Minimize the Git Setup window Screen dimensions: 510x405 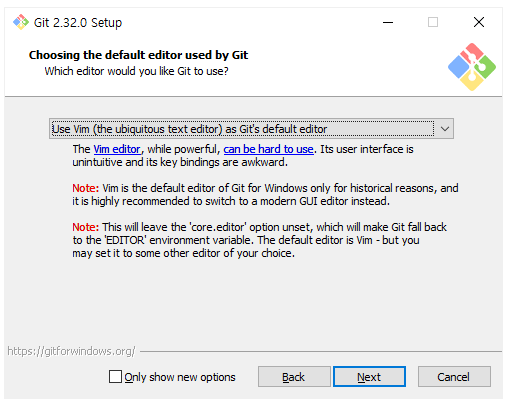[388, 22]
